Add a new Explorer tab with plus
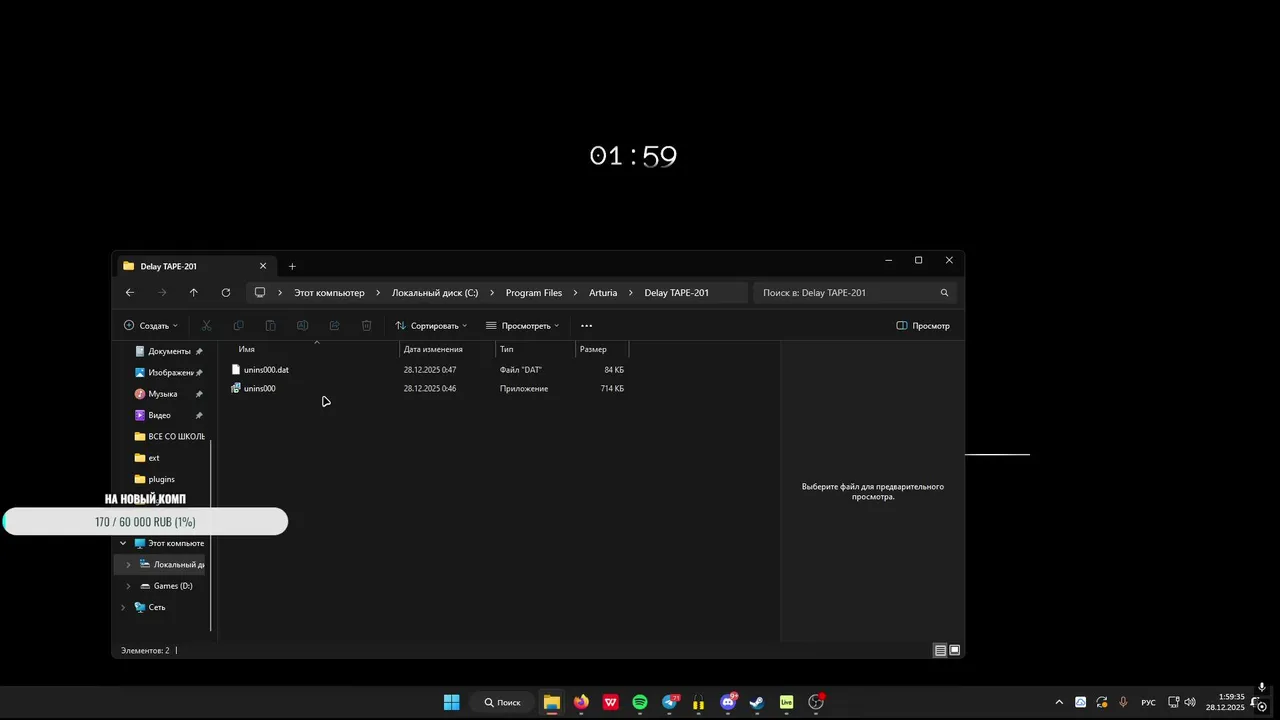The image size is (1280, 720). point(292,266)
